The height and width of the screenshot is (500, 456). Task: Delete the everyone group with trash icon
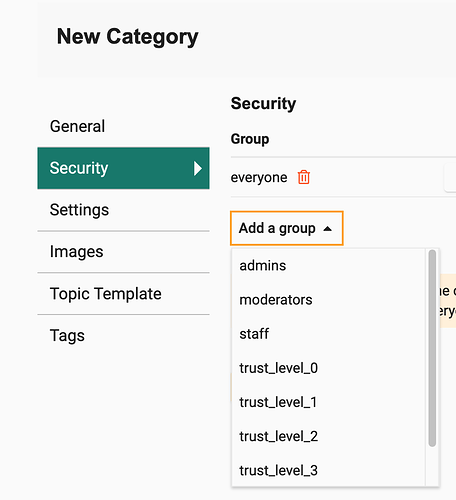tap(304, 177)
